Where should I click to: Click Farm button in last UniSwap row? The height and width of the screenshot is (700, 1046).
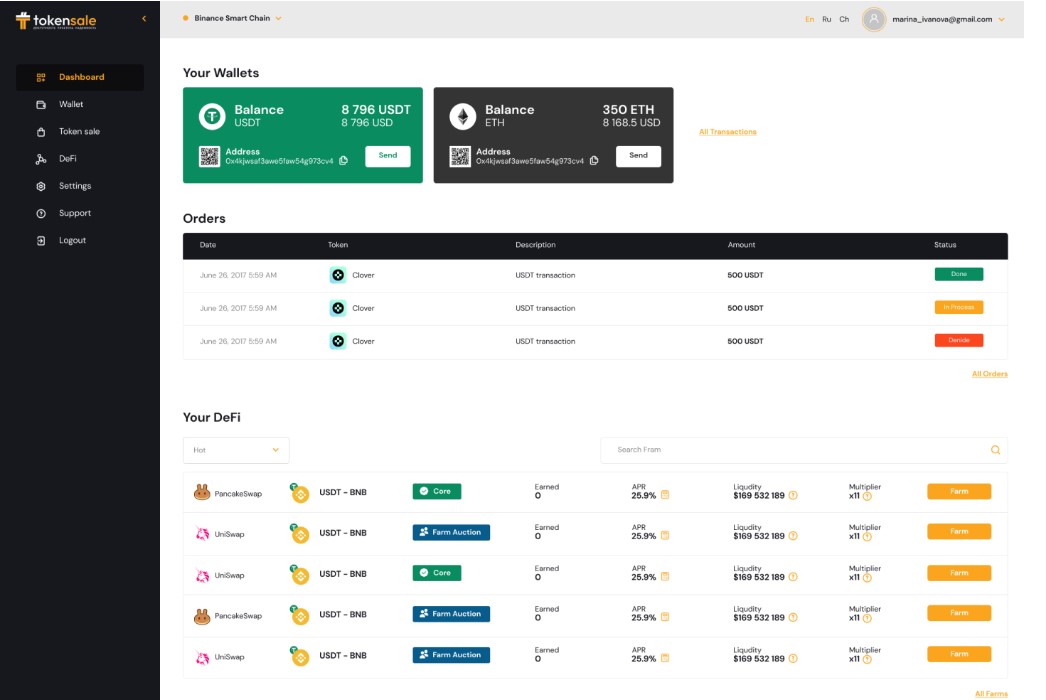pos(959,654)
